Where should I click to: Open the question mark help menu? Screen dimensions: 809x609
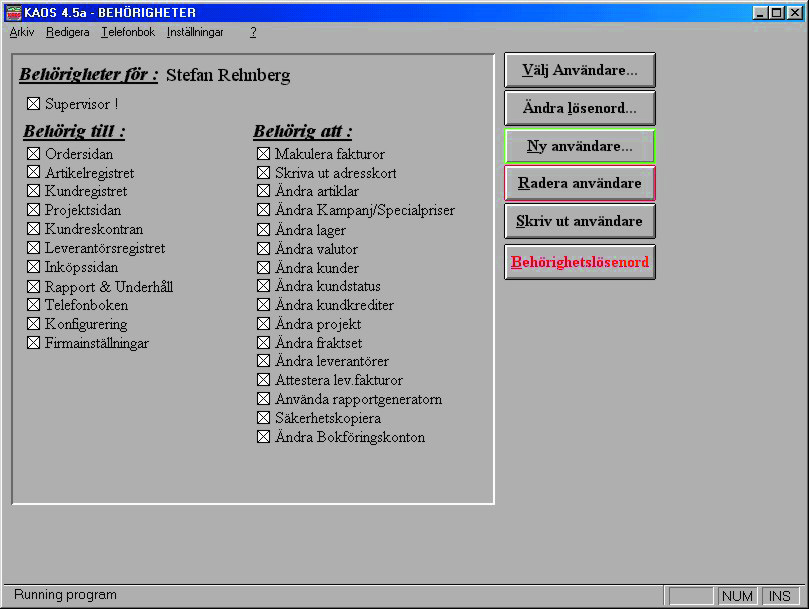pos(253,32)
